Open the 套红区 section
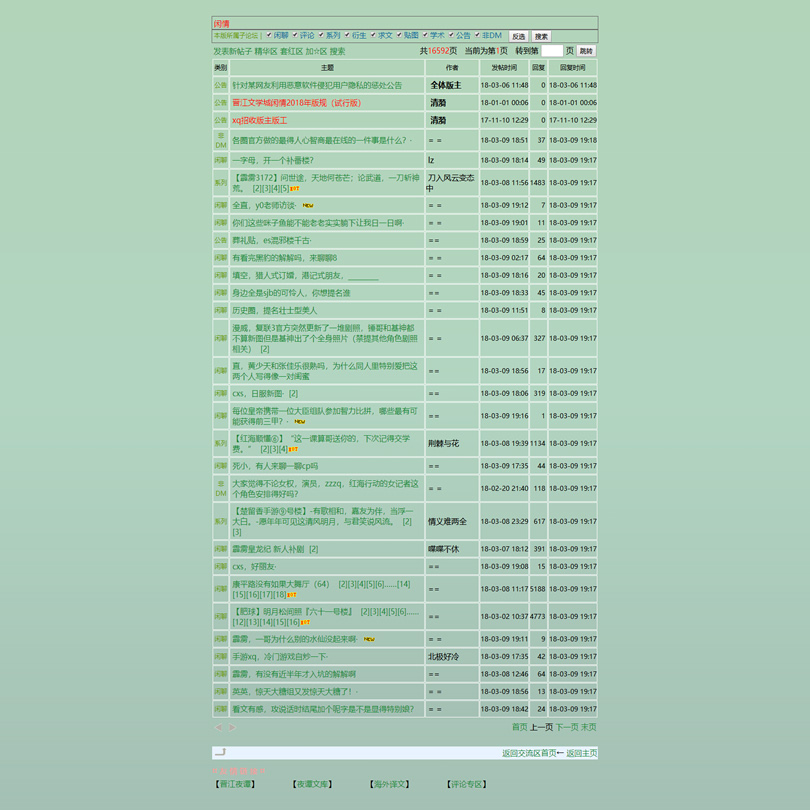Image resolution: width=810 pixels, height=810 pixels. [x=291, y=51]
